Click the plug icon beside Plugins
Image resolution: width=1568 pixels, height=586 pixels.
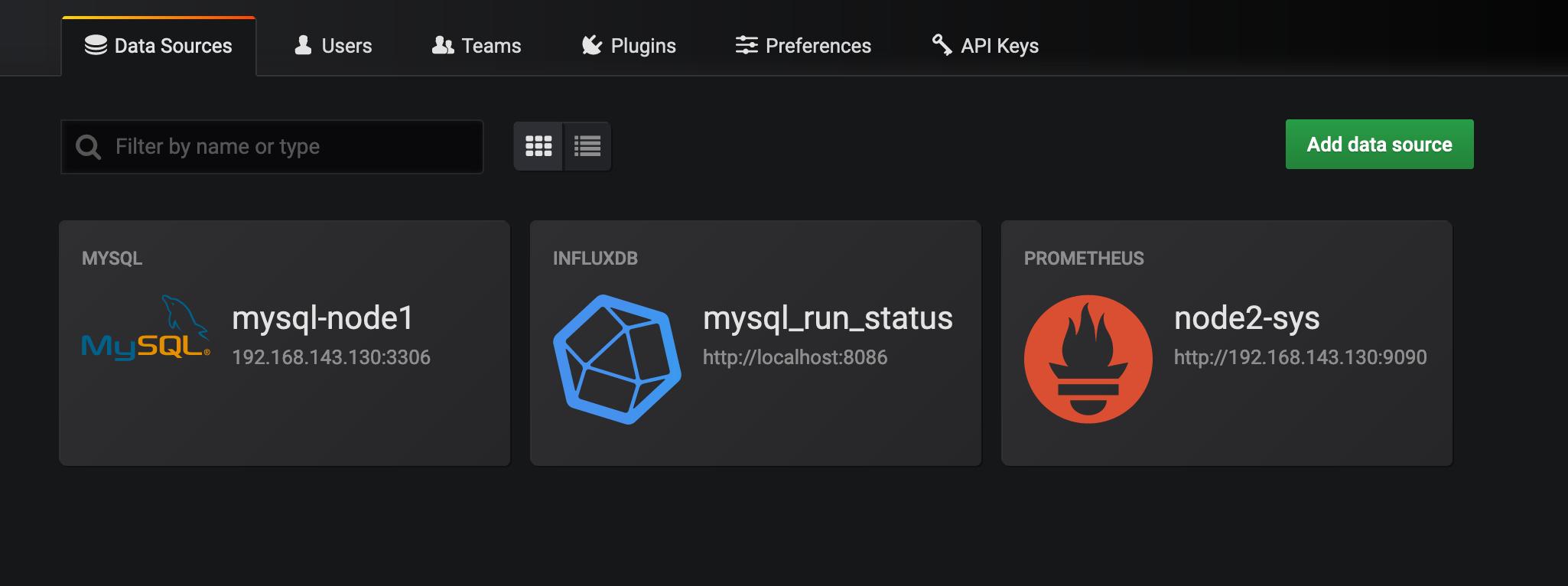(592, 46)
